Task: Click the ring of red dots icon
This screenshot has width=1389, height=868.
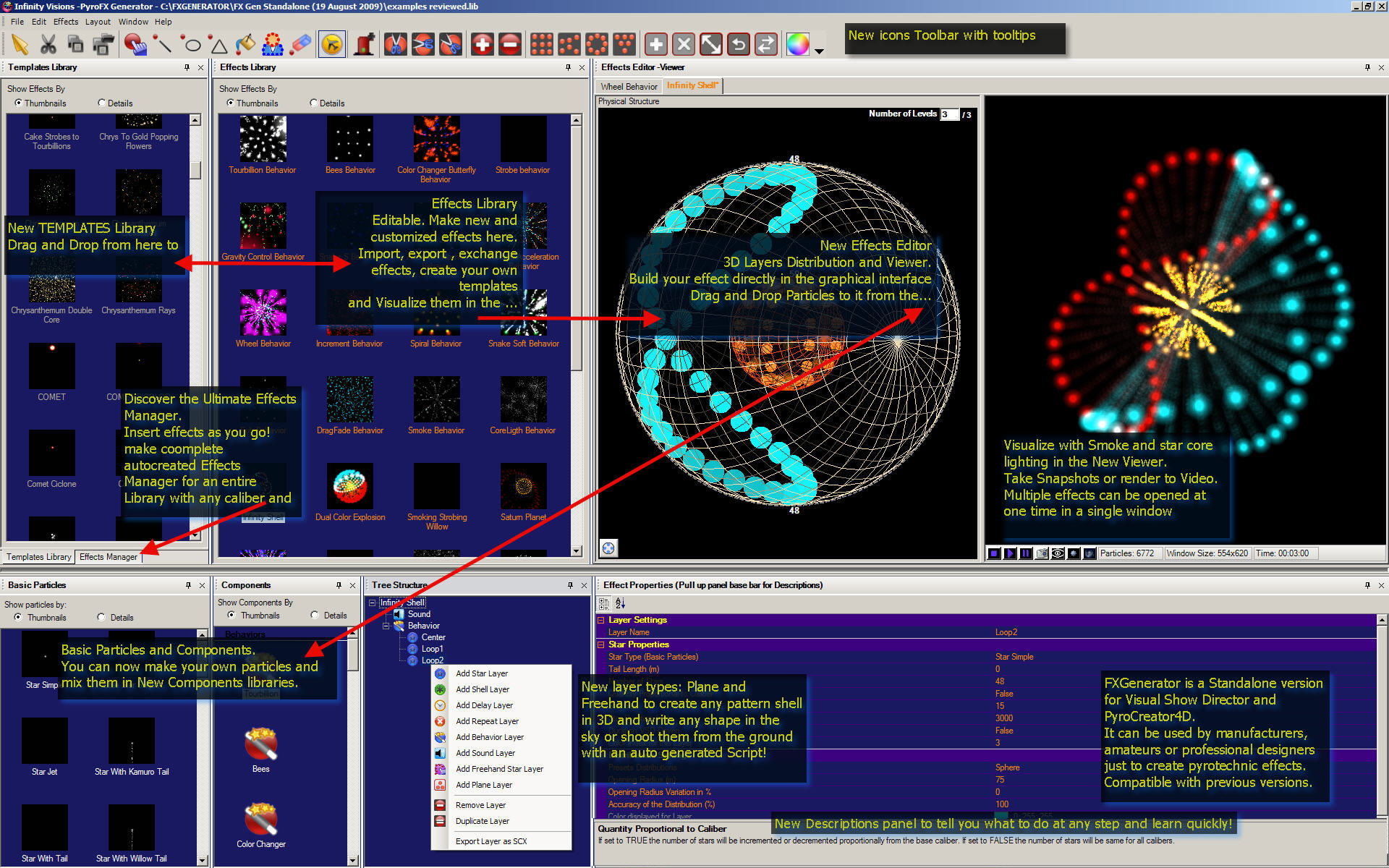Action: [x=597, y=45]
